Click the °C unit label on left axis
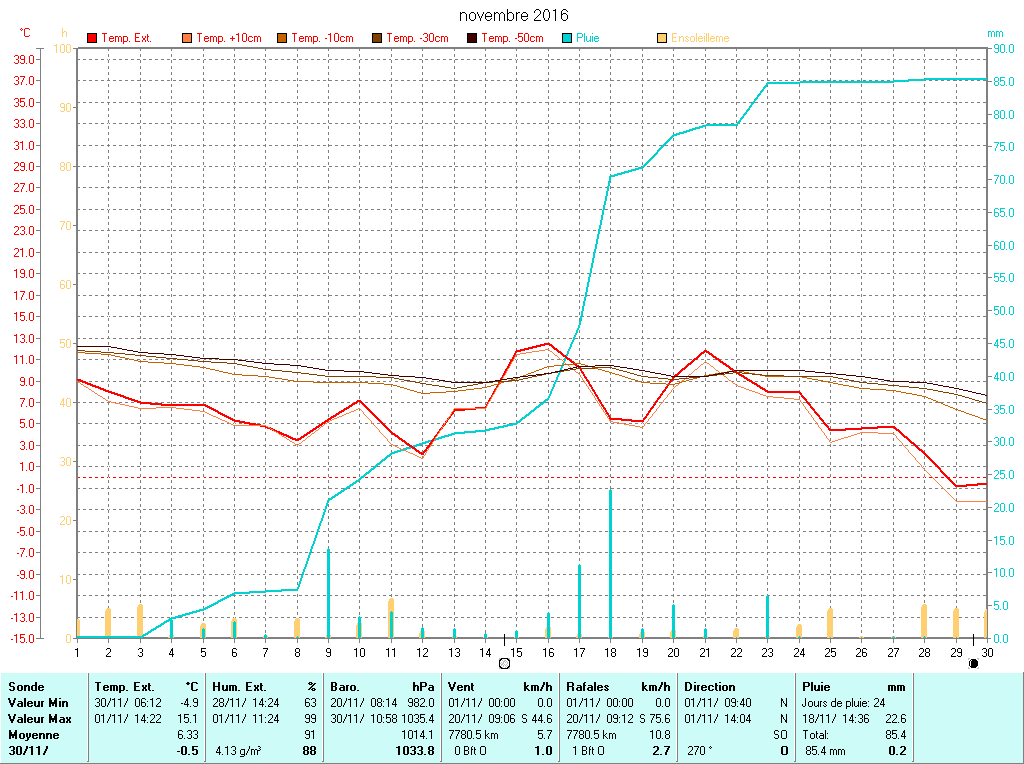The width and height of the screenshot is (1024, 764). click(x=25, y=33)
